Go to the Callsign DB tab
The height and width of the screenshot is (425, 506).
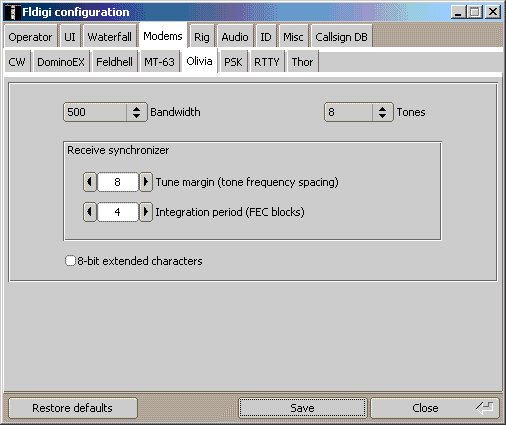click(x=341, y=37)
